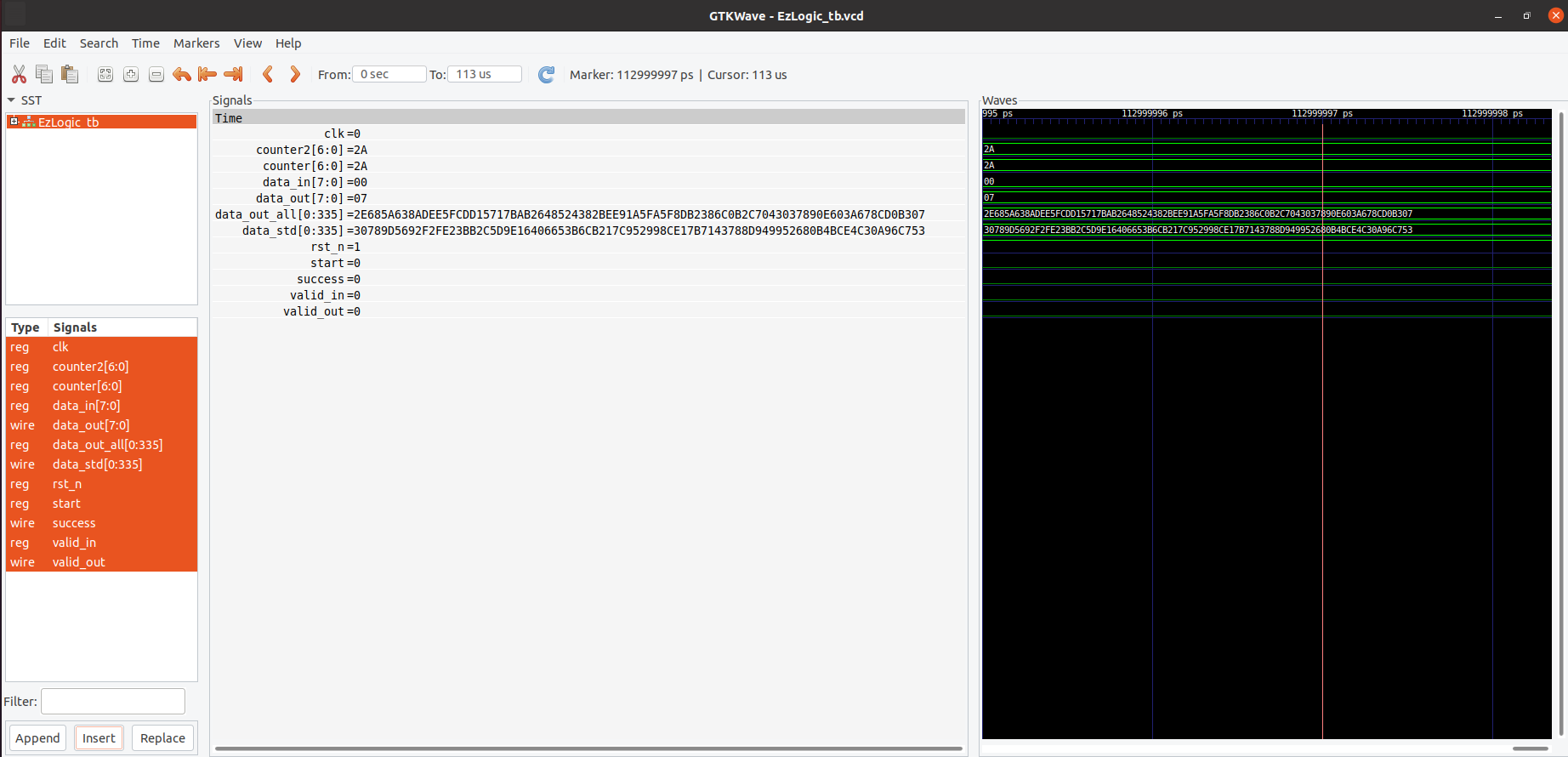Viewport: 1568px width, 757px height.
Task: Open the Search menu
Action: pyautogui.click(x=99, y=43)
